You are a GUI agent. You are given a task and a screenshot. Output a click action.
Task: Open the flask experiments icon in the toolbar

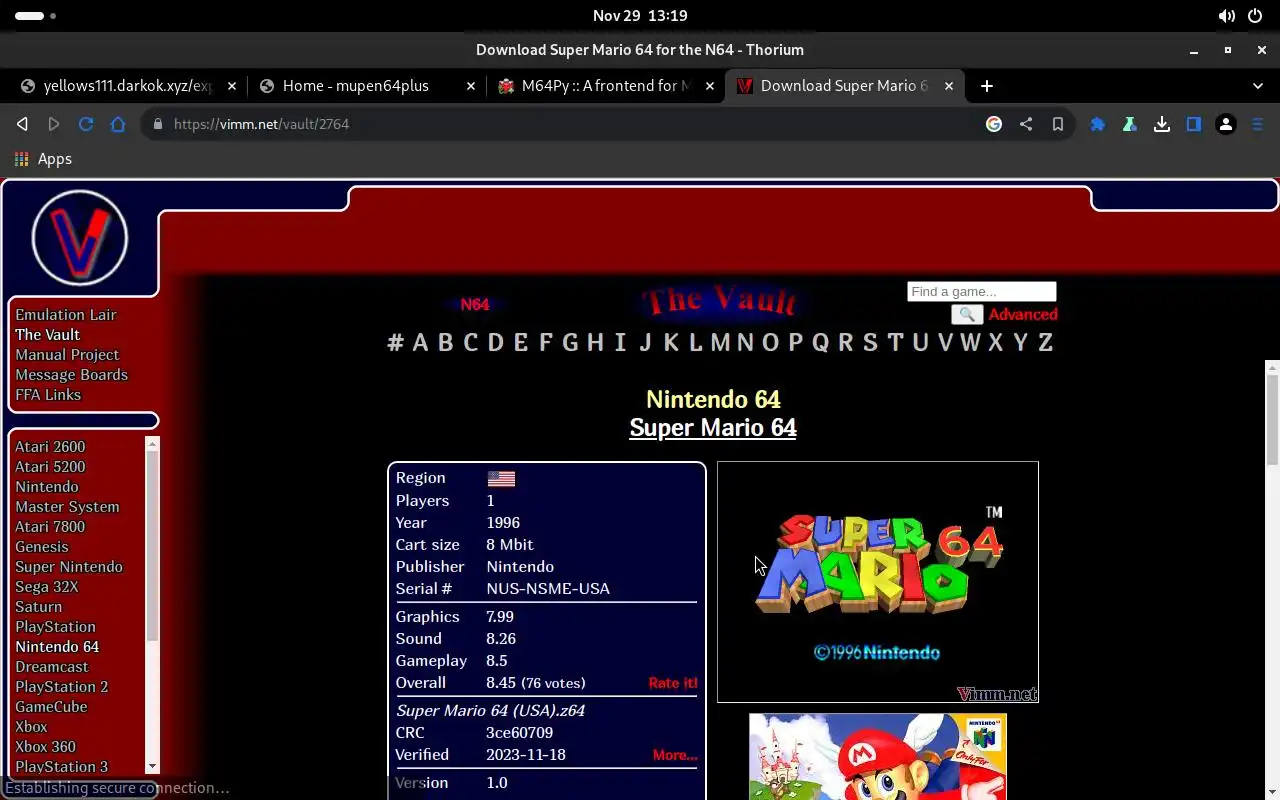1130,124
